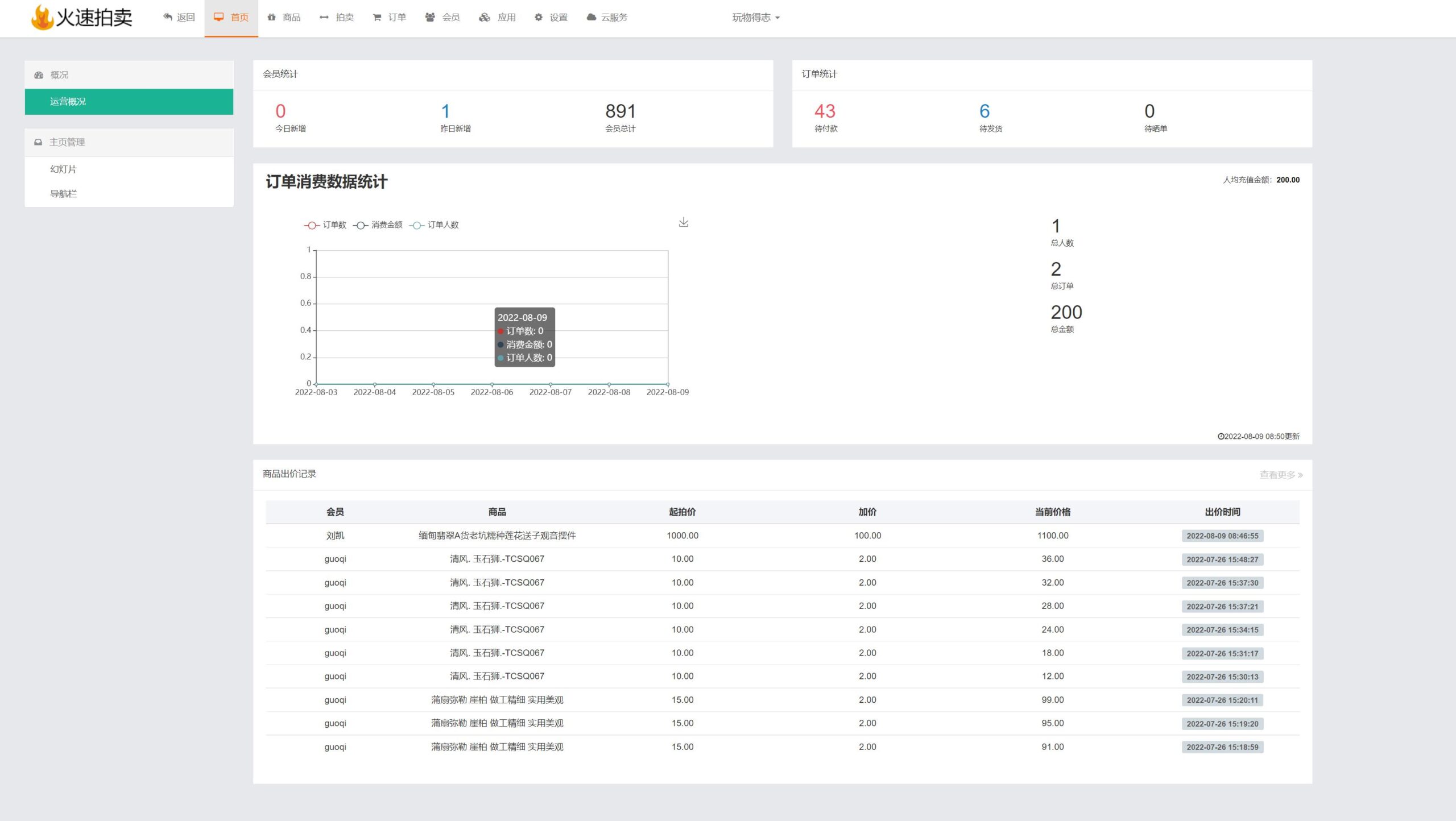Screen dimensions: 1456x821
Task: Click the 商品 gift icon
Action: (x=272, y=17)
